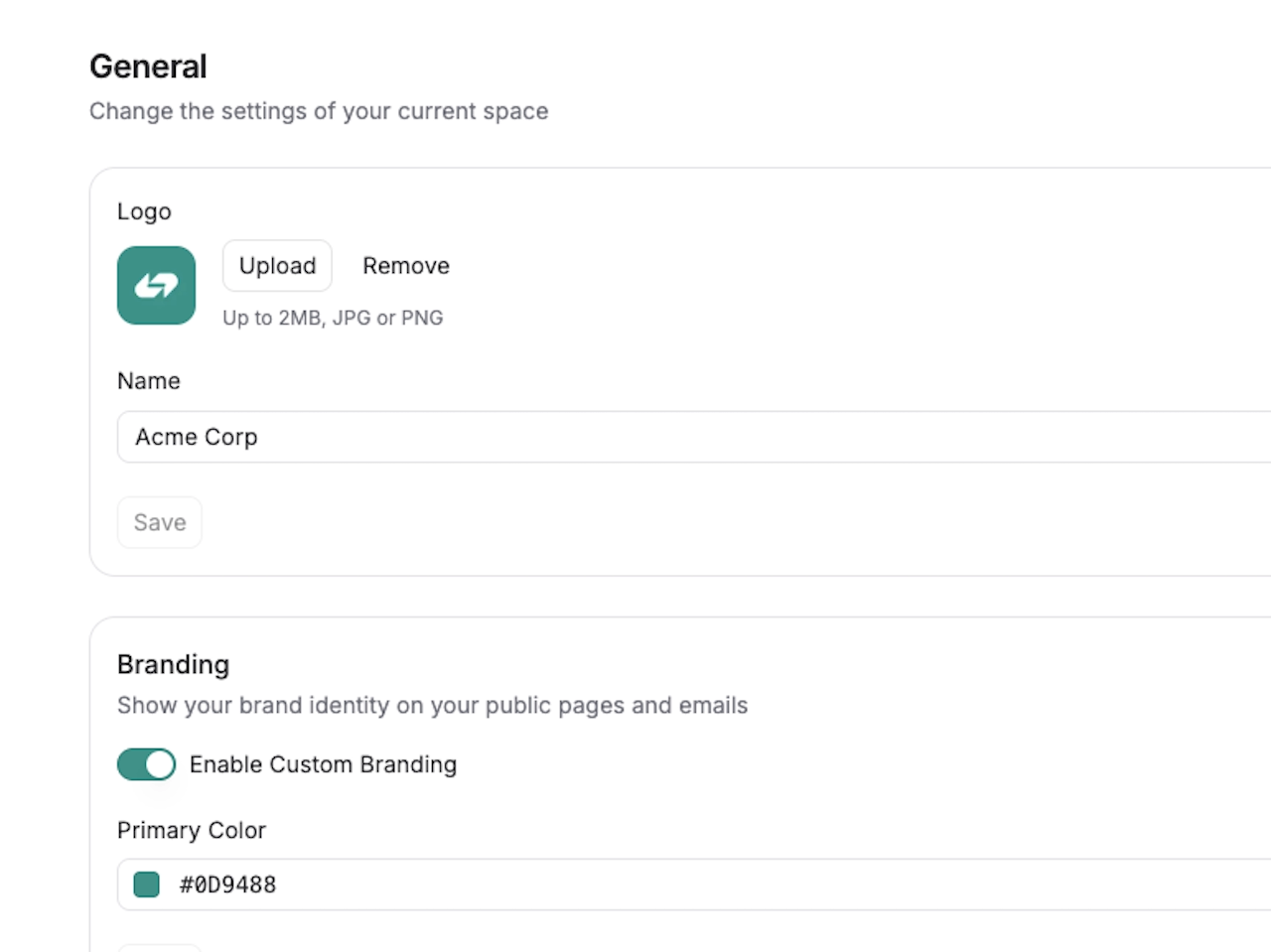This screenshot has height=952, width=1271.
Task: Upload a new logo image
Action: point(277,265)
